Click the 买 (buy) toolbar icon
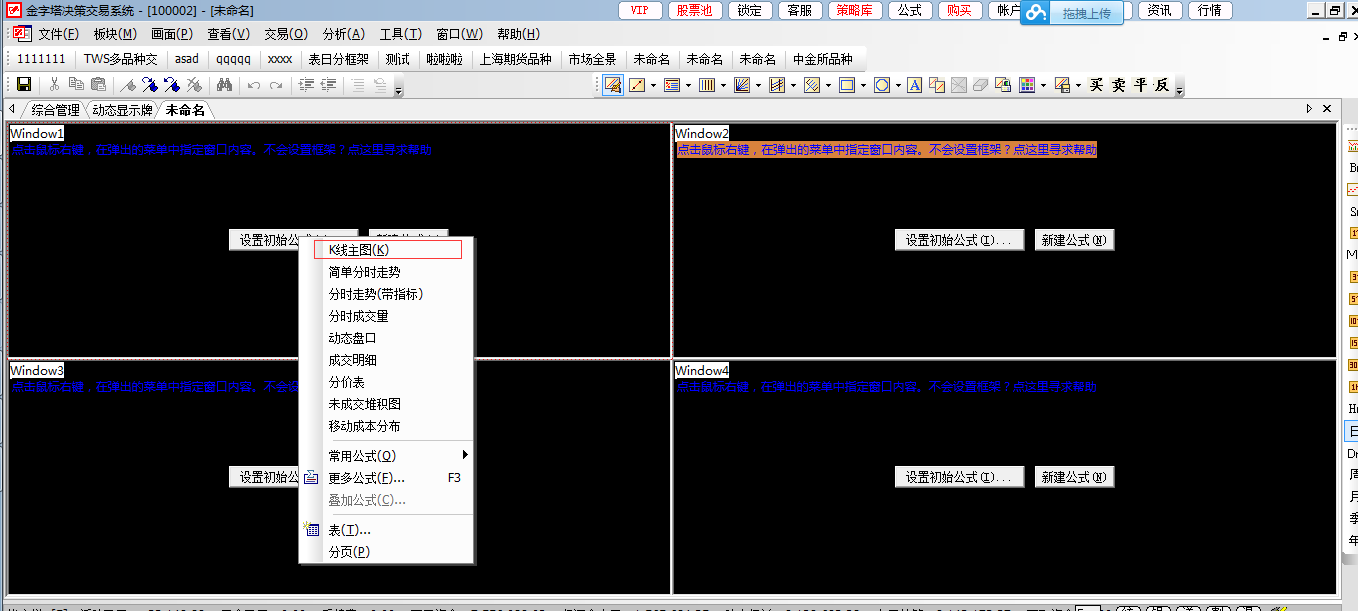 (x=1096, y=85)
